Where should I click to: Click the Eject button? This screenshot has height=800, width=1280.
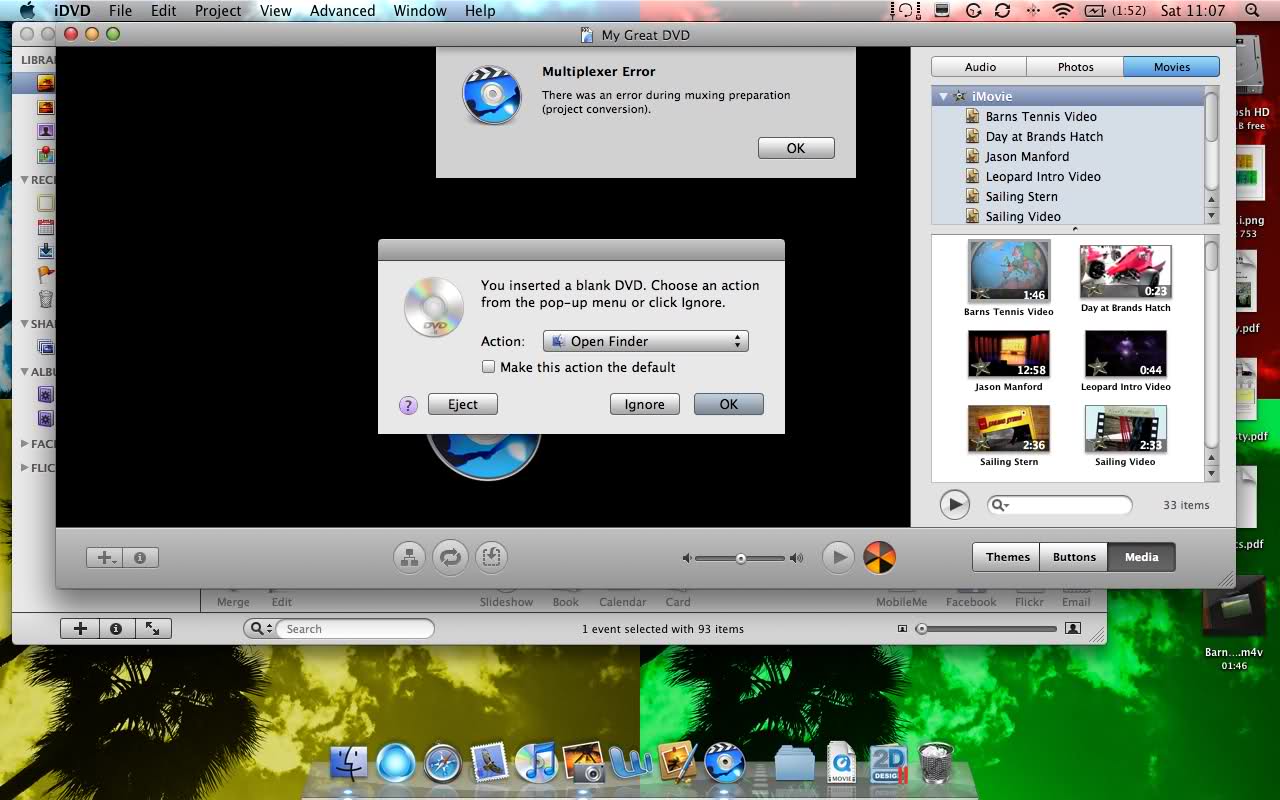pos(463,405)
